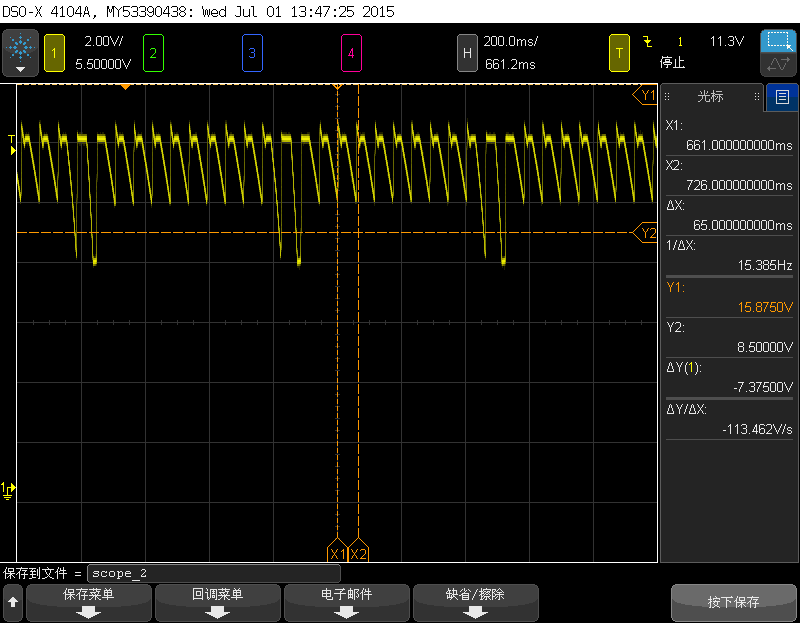Click the 2.00V/ vertical scale readout

pos(104,41)
